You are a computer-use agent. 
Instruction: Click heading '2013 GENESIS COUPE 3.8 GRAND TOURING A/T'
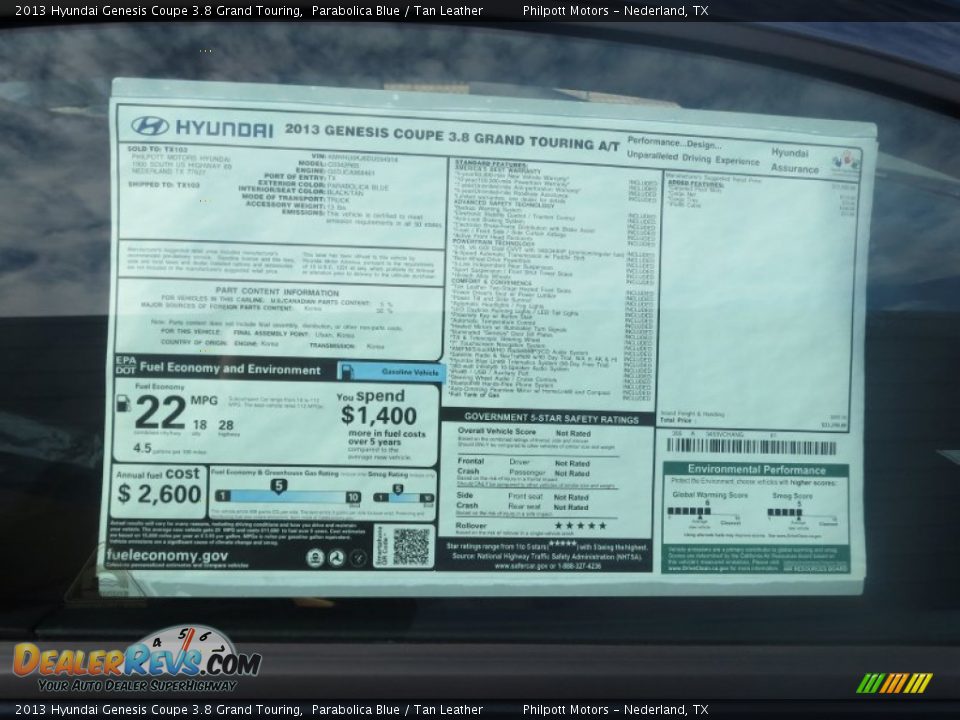[x=452, y=137]
